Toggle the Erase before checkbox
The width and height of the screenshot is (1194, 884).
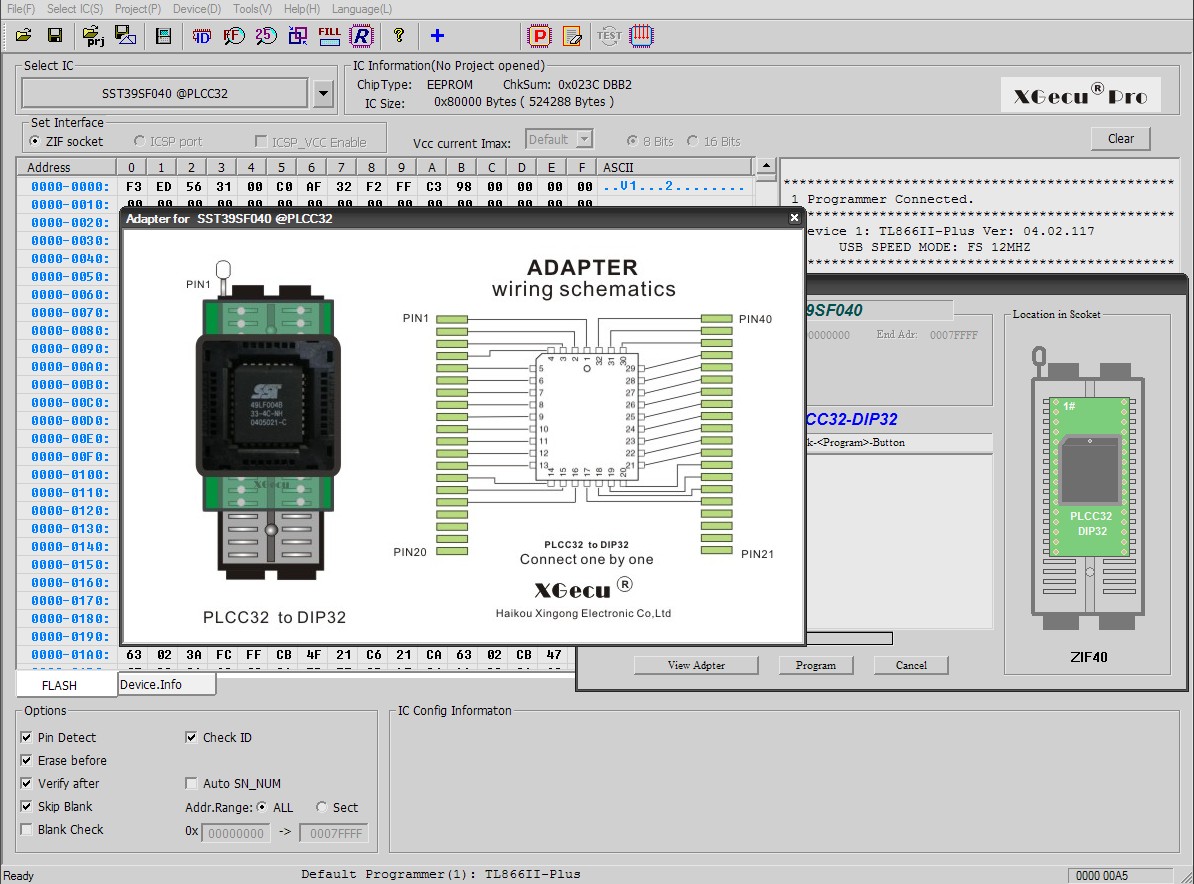[x=27, y=761]
